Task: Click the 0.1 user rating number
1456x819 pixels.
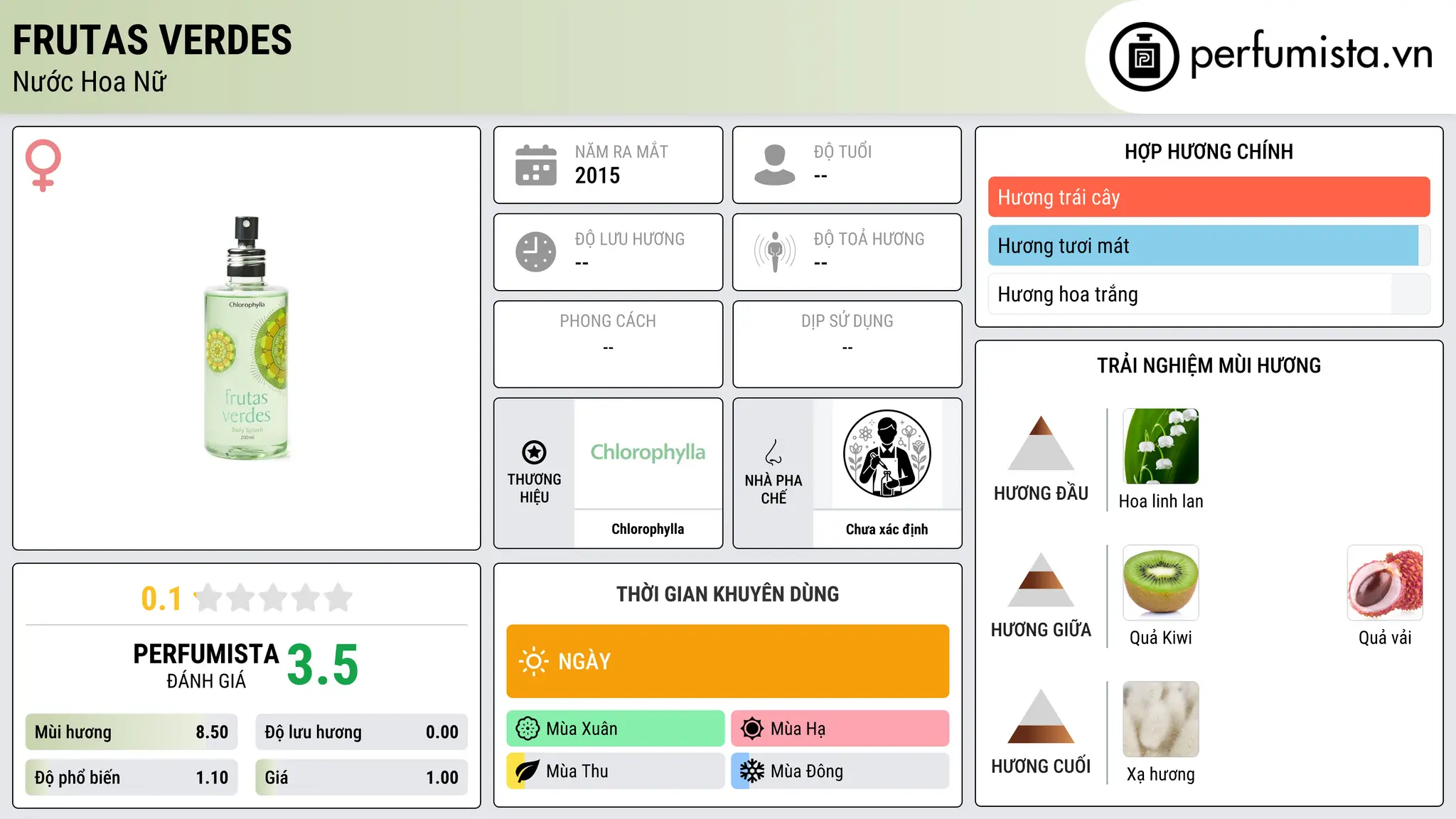Action: pyautogui.click(x=161, y=599)
